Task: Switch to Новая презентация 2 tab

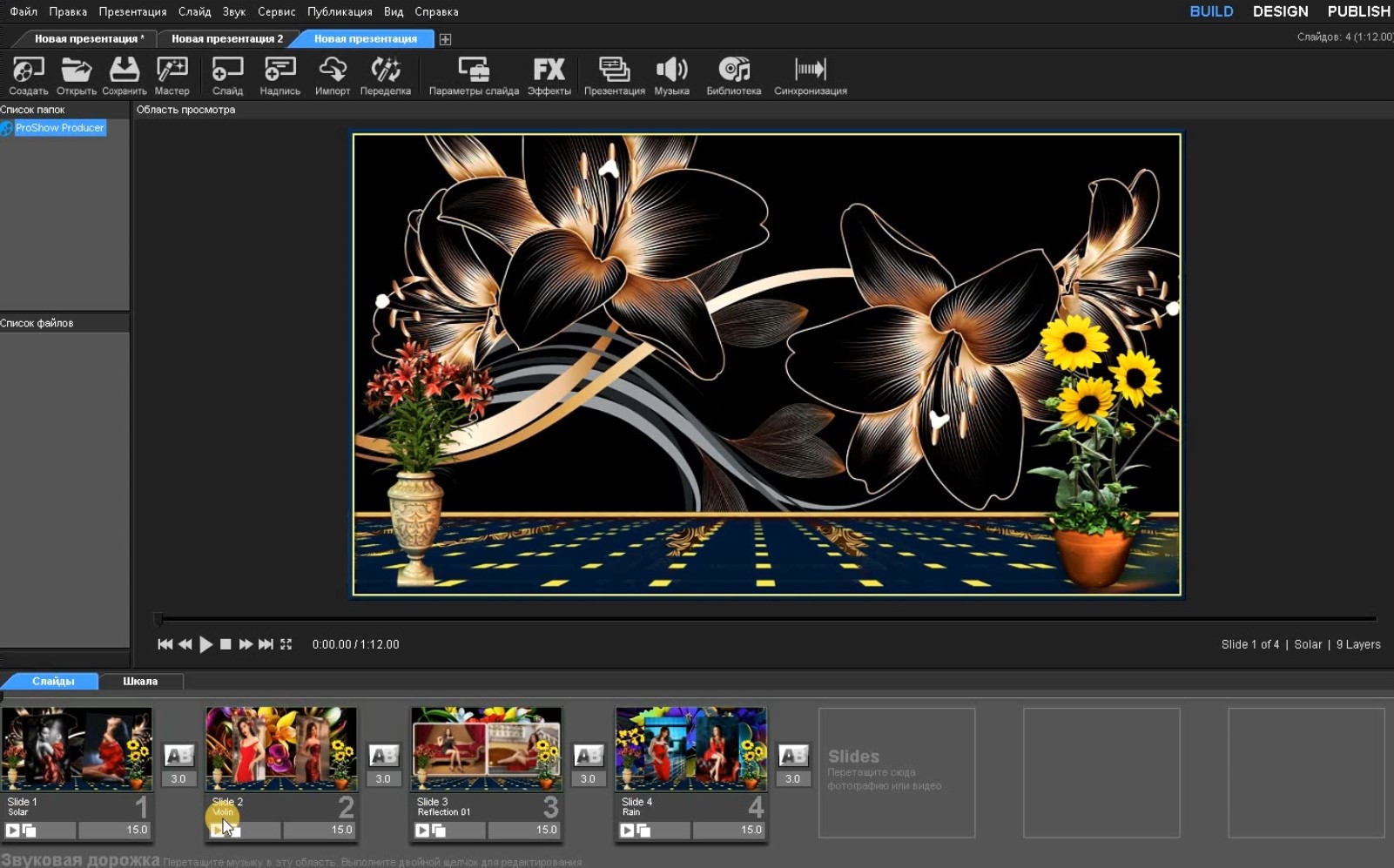Action: (227, 39)
